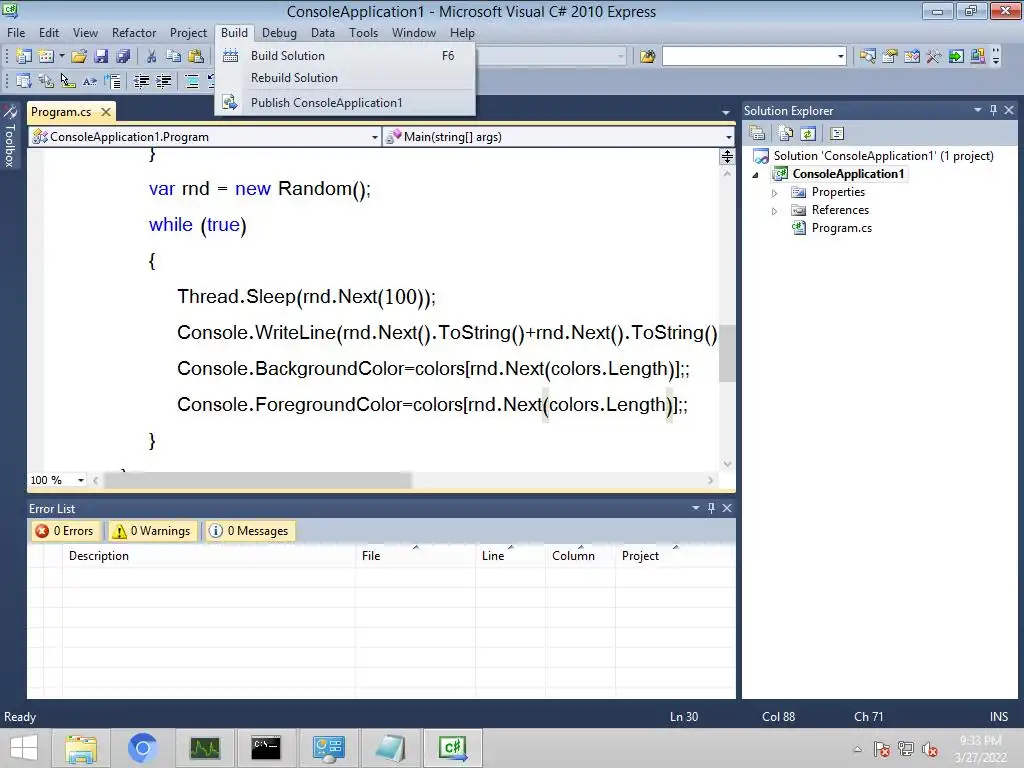Toggle the 0 Warnings filter button
This screenshot has width=1024, height=768.
coord(153,531)
